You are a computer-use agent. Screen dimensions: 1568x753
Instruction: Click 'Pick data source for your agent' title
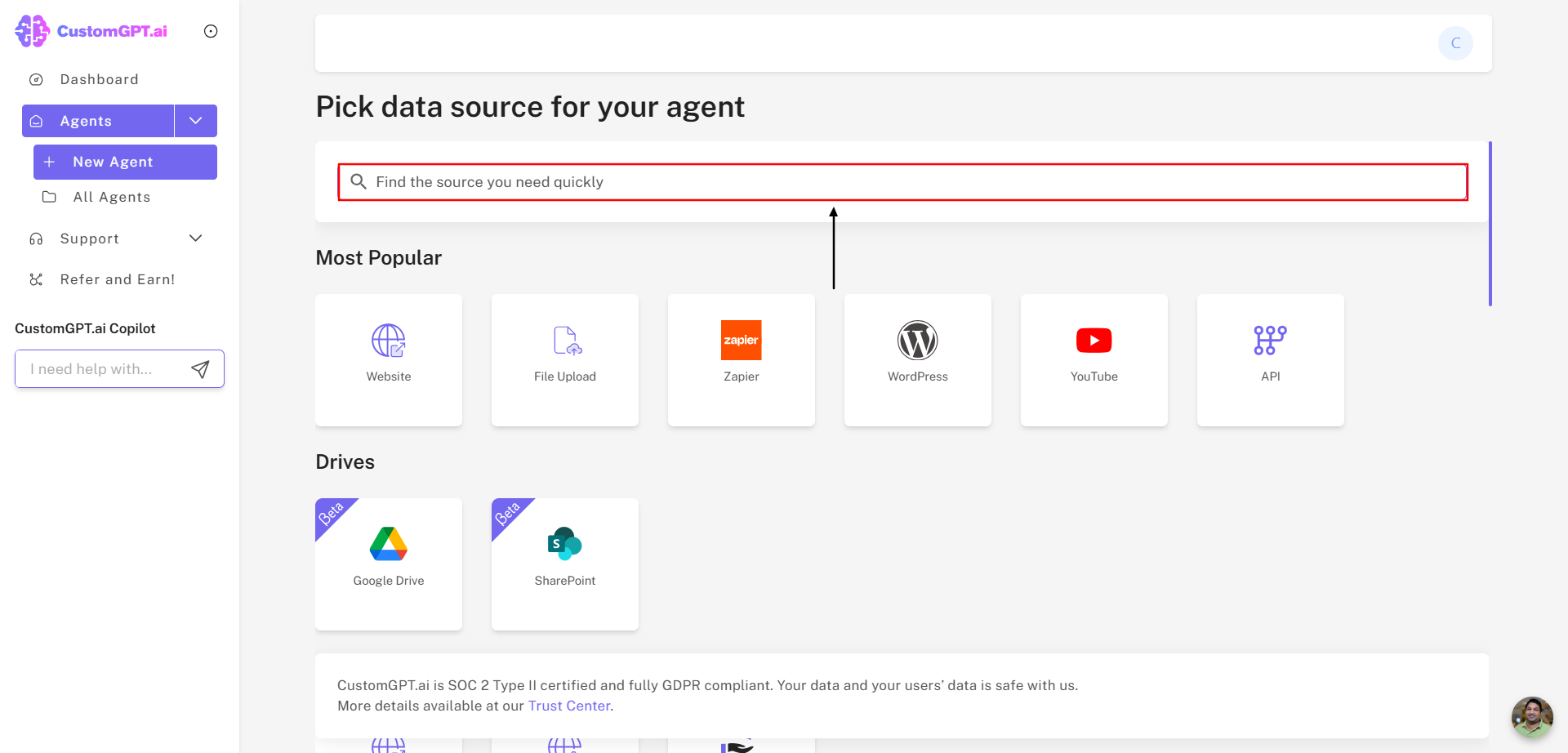click(530, 107)
